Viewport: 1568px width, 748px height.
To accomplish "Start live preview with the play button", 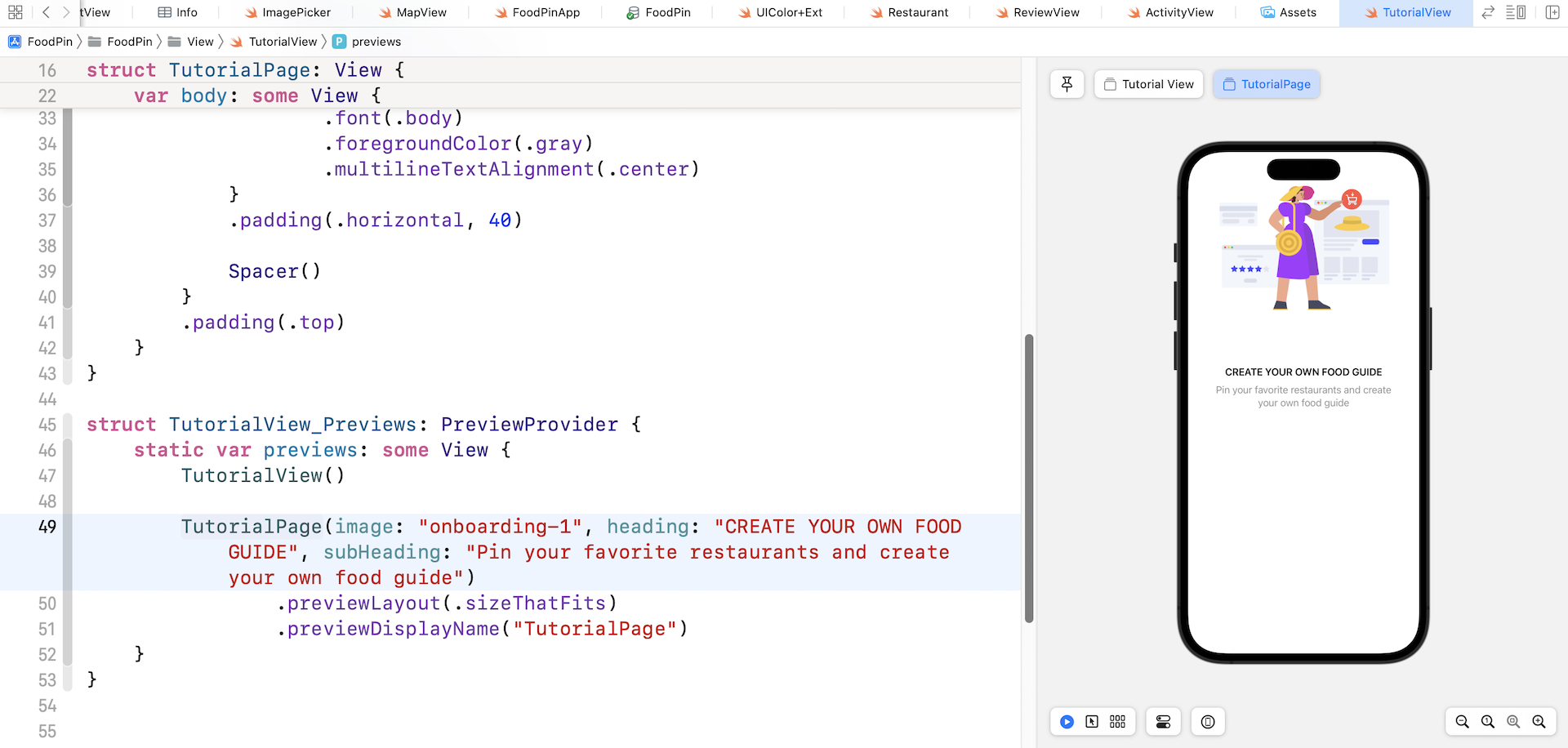I will [1067, 721].
